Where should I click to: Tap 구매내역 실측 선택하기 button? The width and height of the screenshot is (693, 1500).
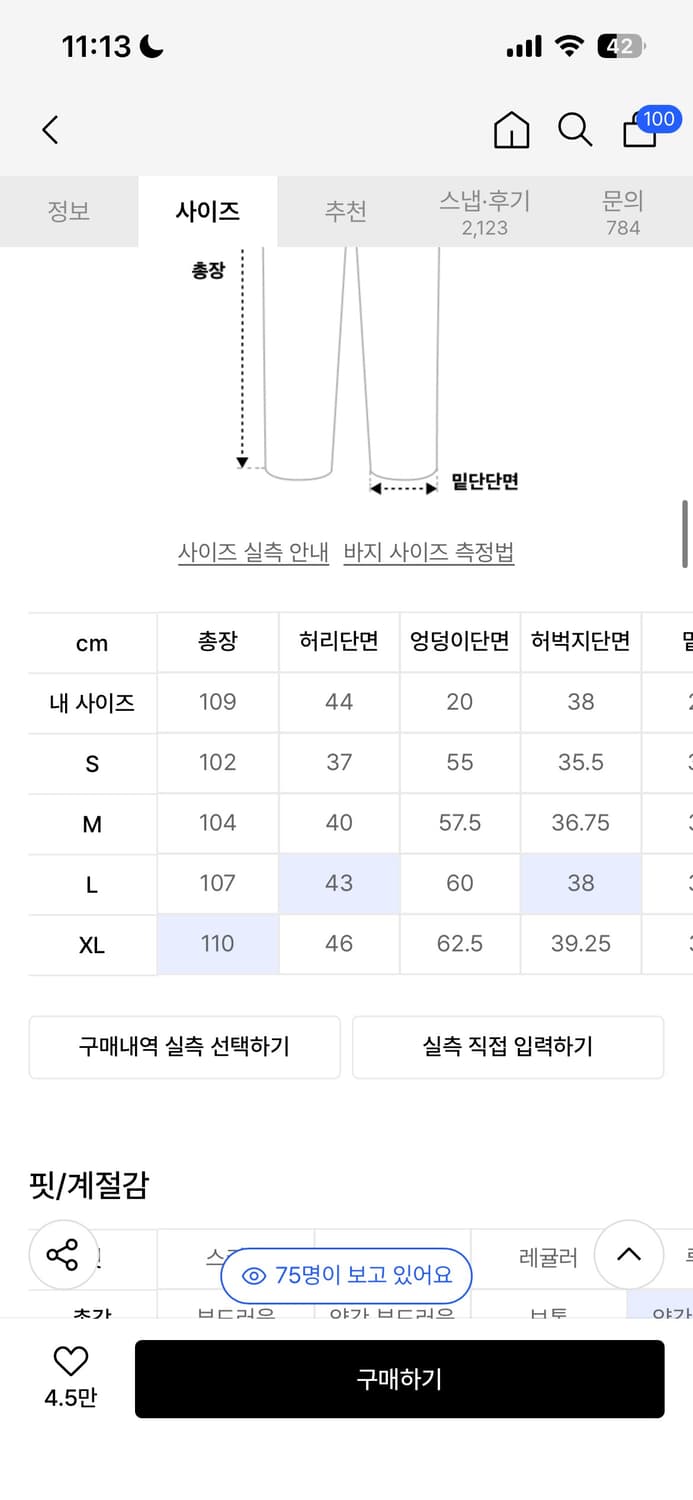click(x=185, y=1047)
